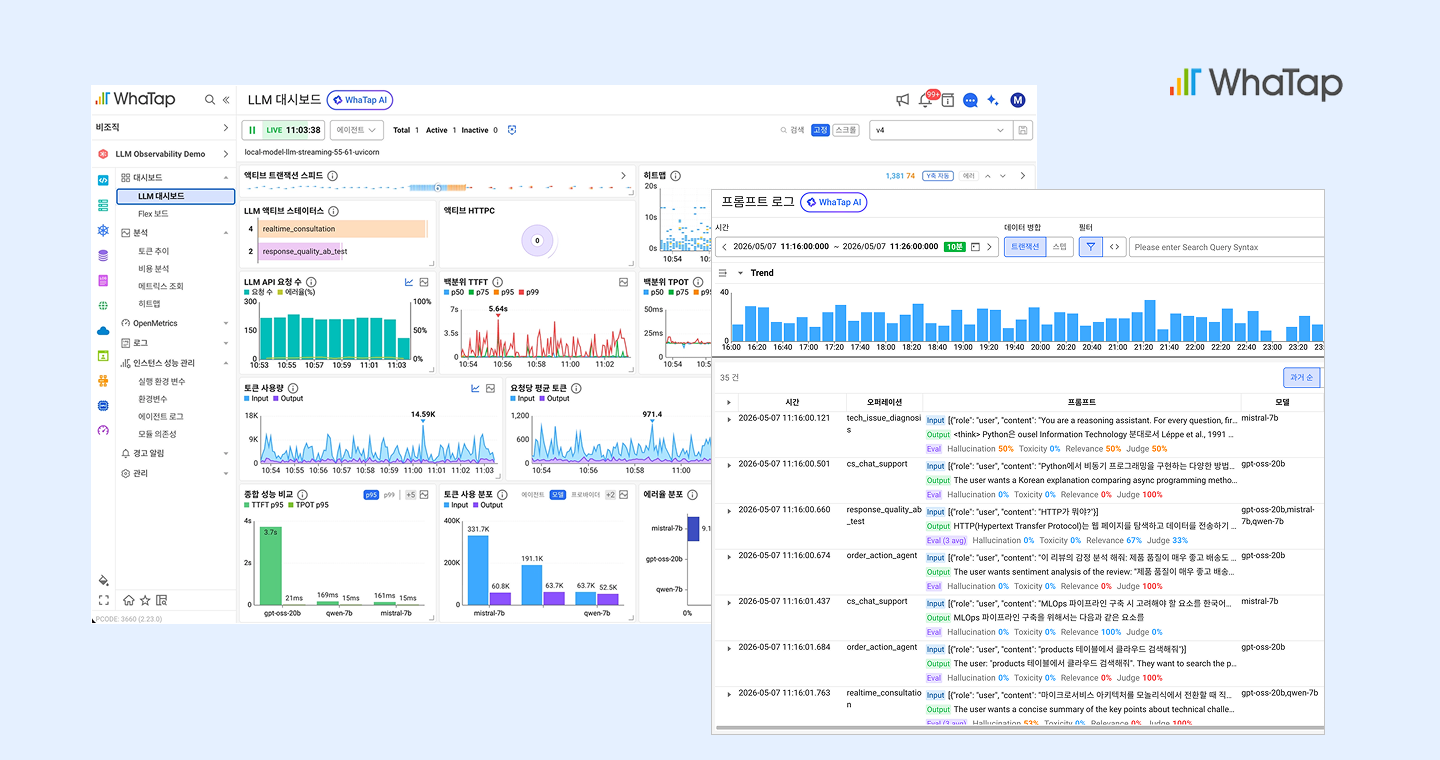Go to previous time range in prompt log
The image size is (1440, 760).
pyautogui.click(x=724, y=247)
